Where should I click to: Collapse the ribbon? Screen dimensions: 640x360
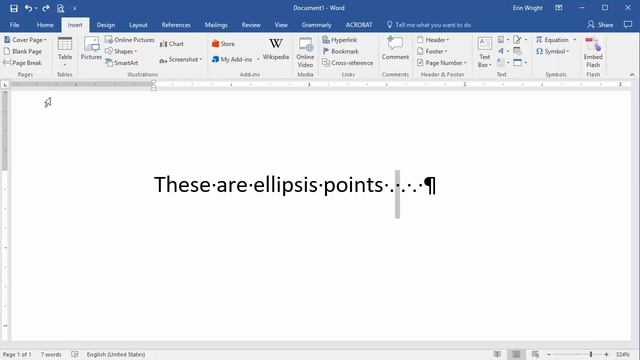click(632, 75)
